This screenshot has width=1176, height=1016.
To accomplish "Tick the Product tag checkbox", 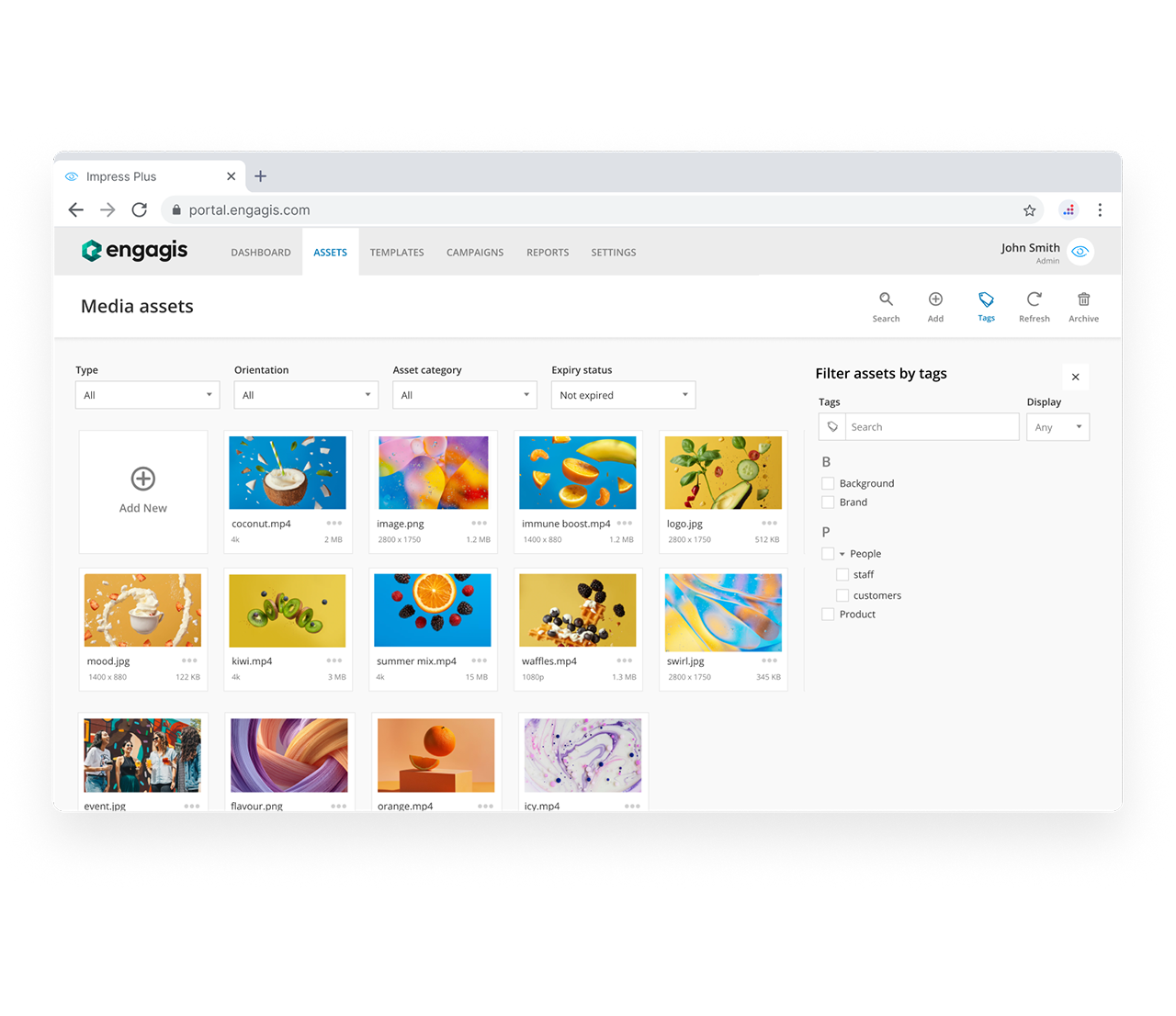I will pyautogui.click(x=828, y=615).
